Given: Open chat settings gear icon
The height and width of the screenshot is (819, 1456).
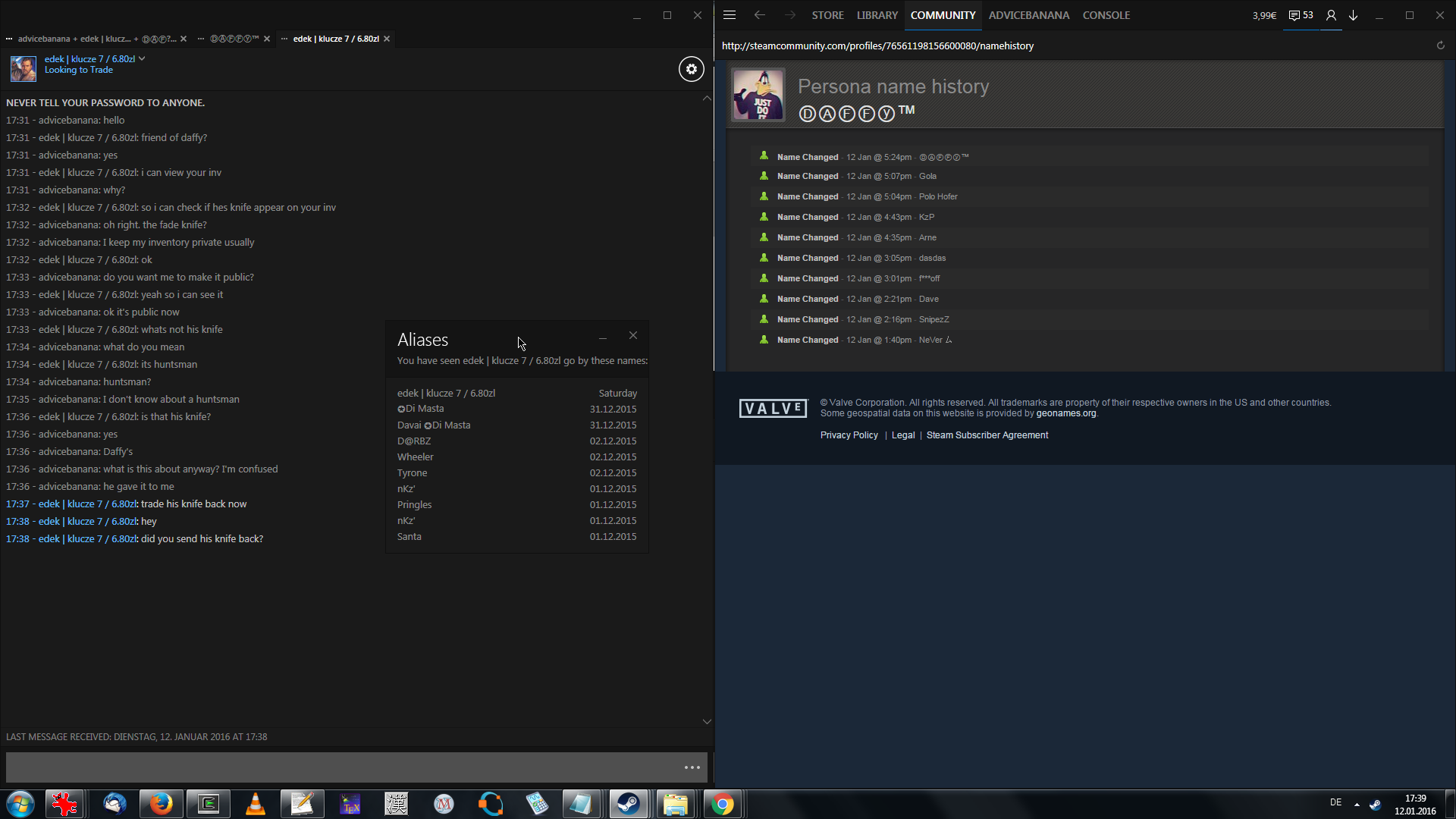Looking at the screenshot, I should [x=691, y=69].
